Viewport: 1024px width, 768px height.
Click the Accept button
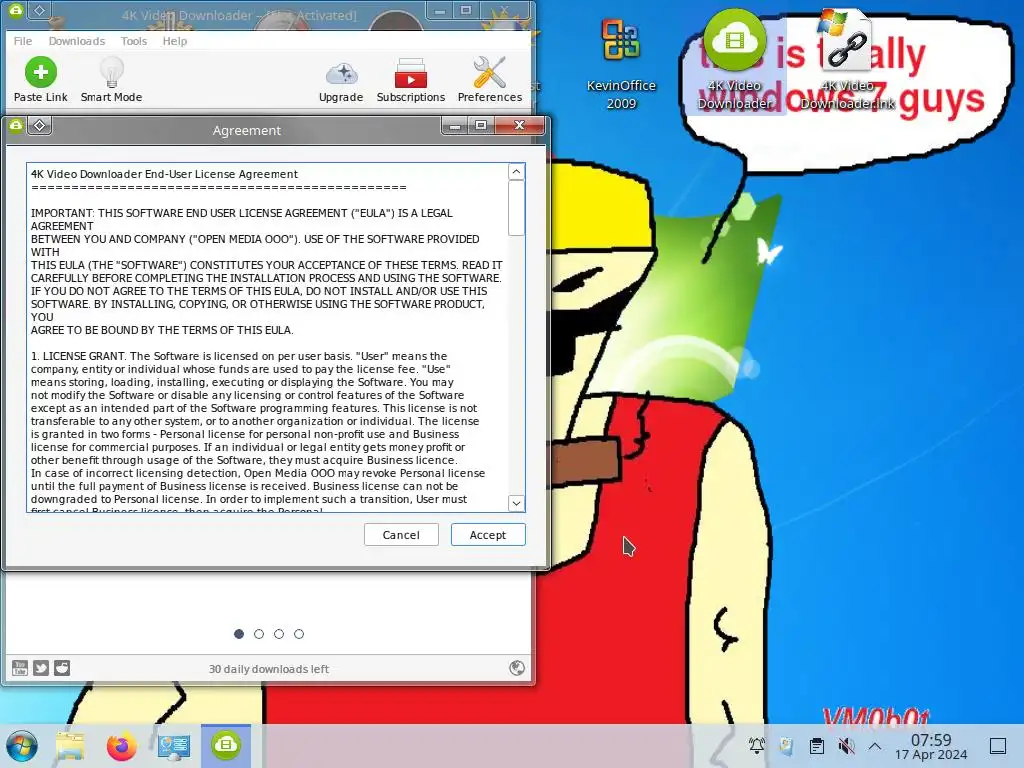click(x=488, y=535)
